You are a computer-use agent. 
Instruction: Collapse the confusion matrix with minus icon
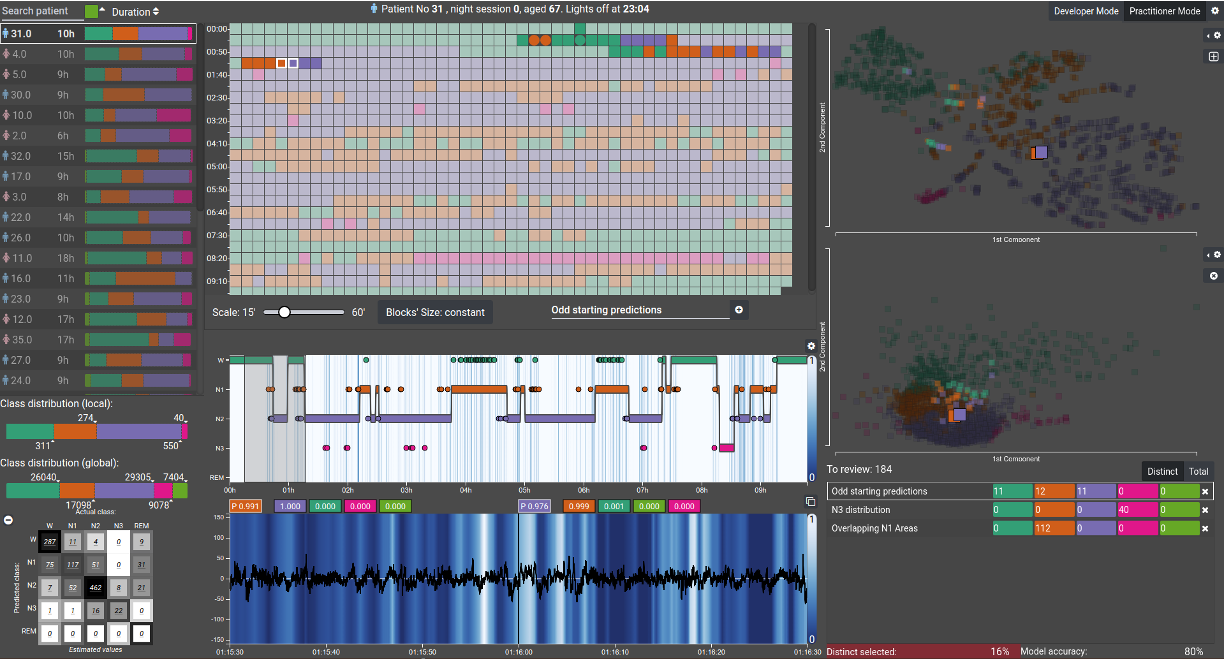[7, 519]
